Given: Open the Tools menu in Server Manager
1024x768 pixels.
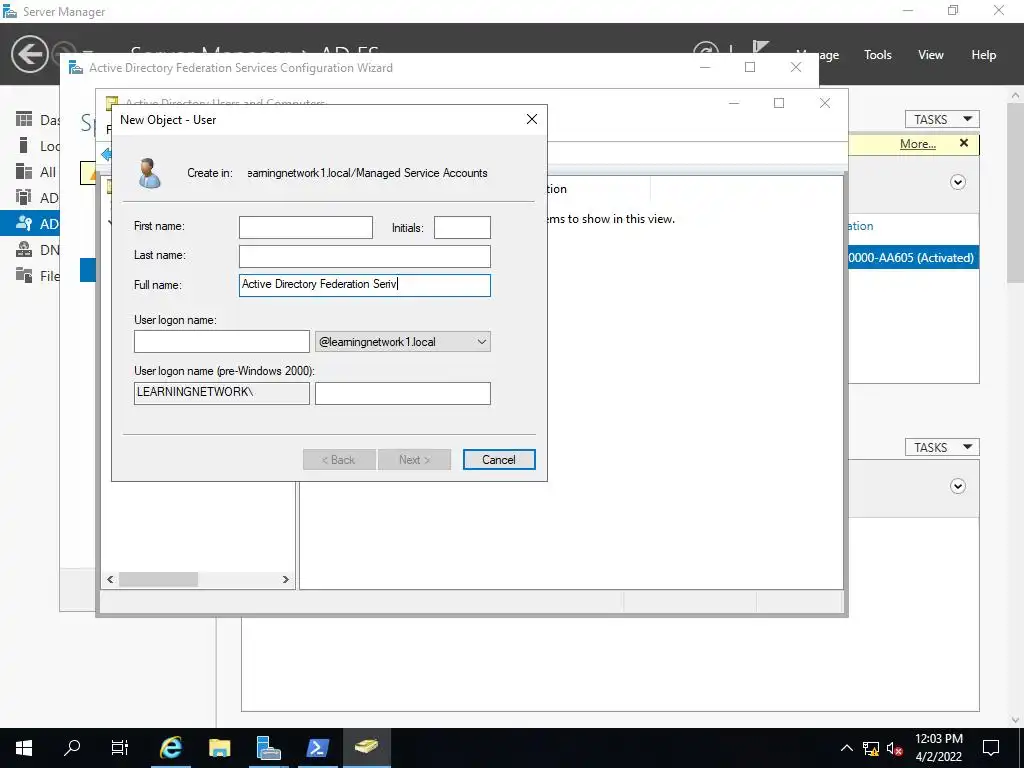Looking at the screenshot, I should click(877, 55).
